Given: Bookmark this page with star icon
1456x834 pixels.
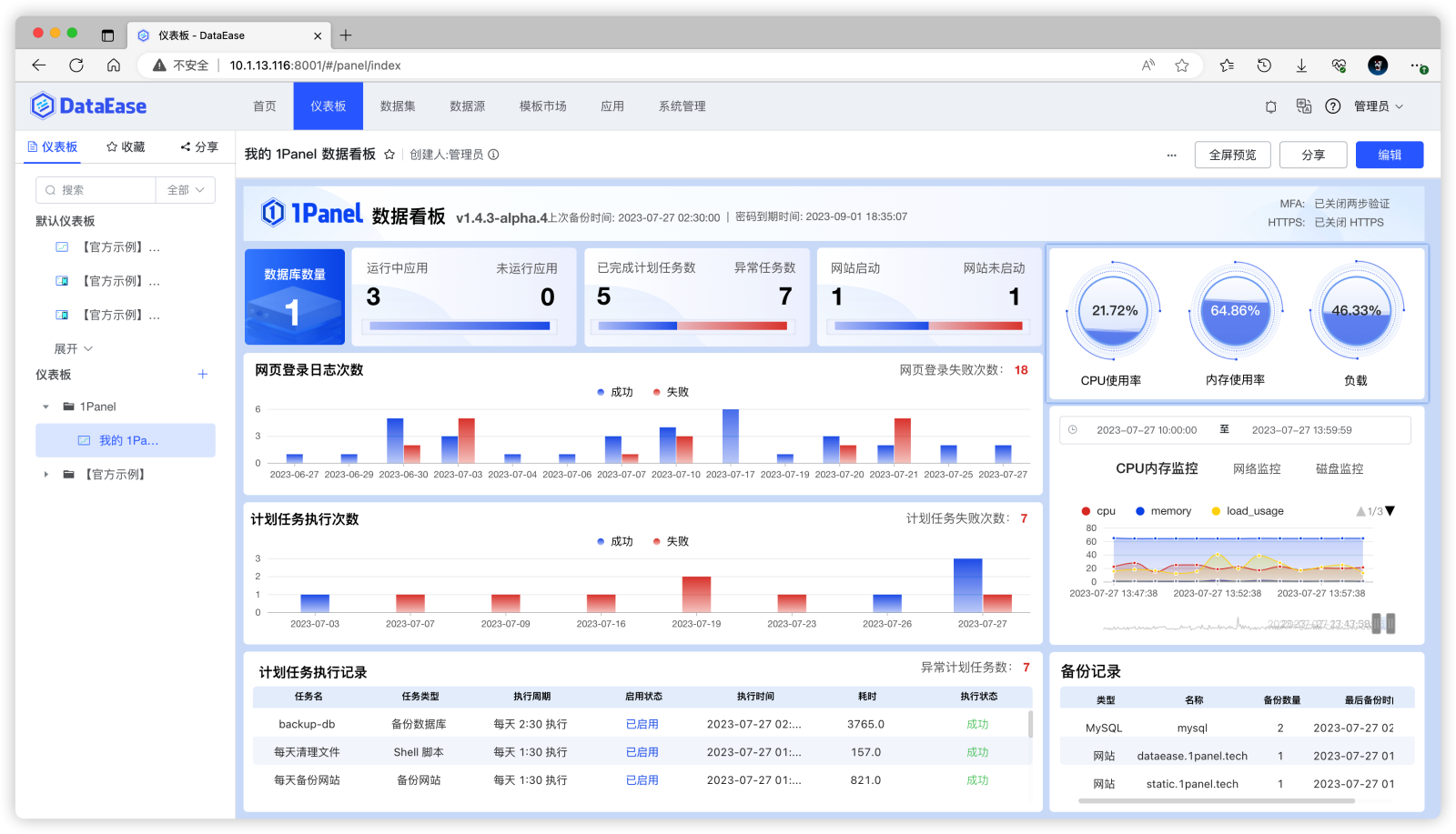Looking at the screenshot, I should pyautogui.click(x=1182, y=65).
